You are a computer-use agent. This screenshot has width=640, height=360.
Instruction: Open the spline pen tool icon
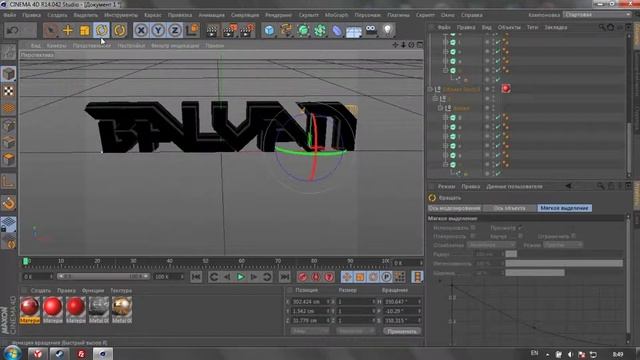(x=286, y=30)
